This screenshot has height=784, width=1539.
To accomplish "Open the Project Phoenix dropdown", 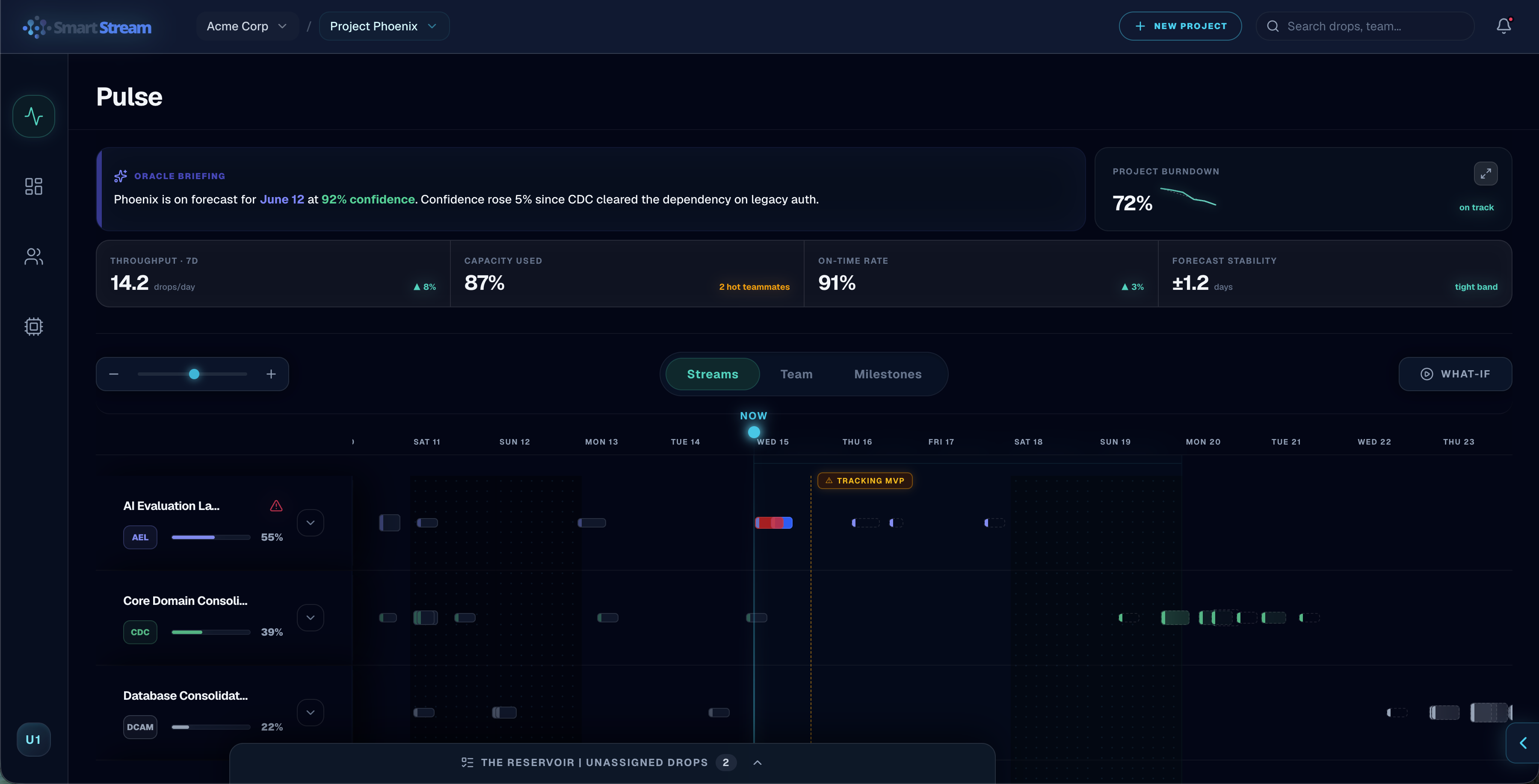I will [x=384, y=26].
